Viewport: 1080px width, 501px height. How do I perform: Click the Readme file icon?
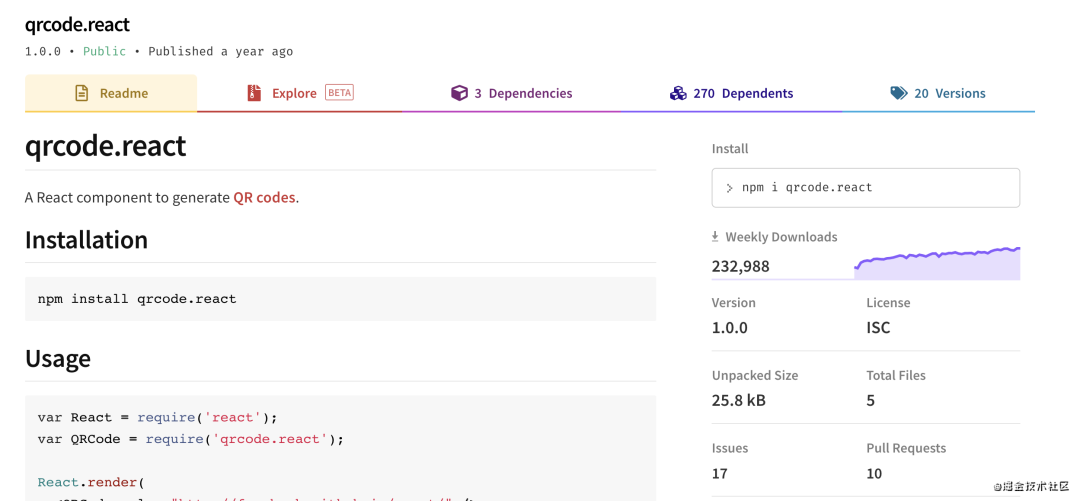point(82,93)
